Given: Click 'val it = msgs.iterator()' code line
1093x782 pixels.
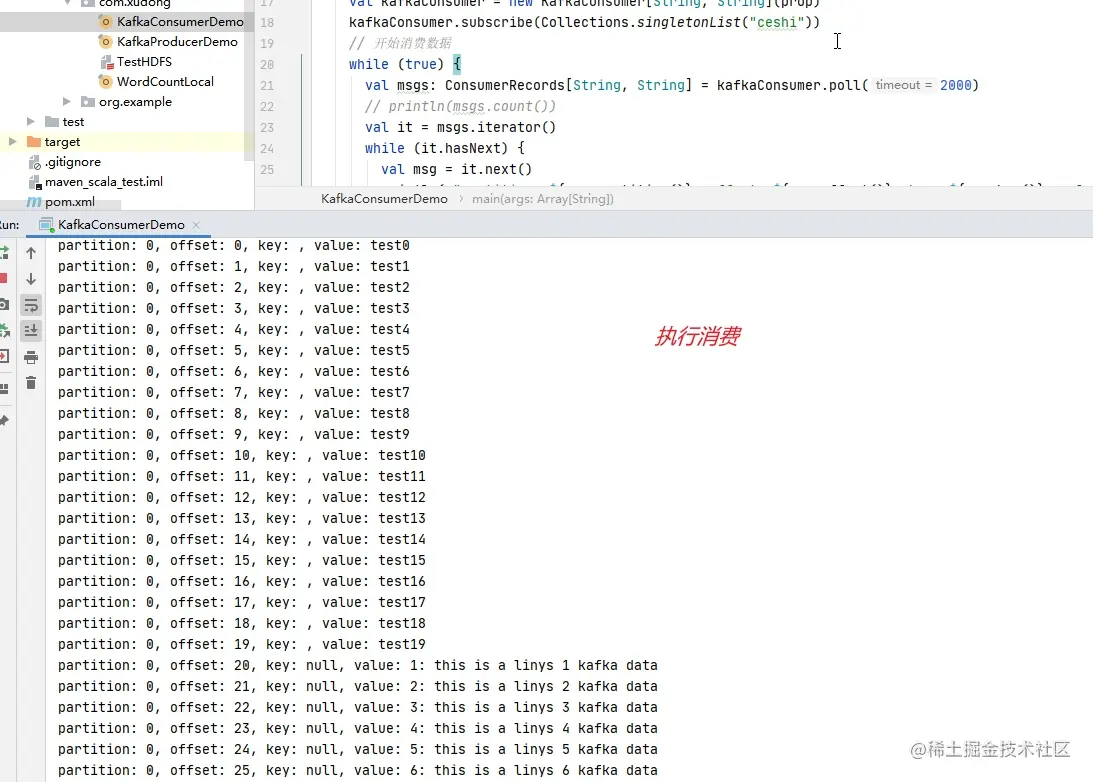Looking at the screenshot, I should point(460,128).
